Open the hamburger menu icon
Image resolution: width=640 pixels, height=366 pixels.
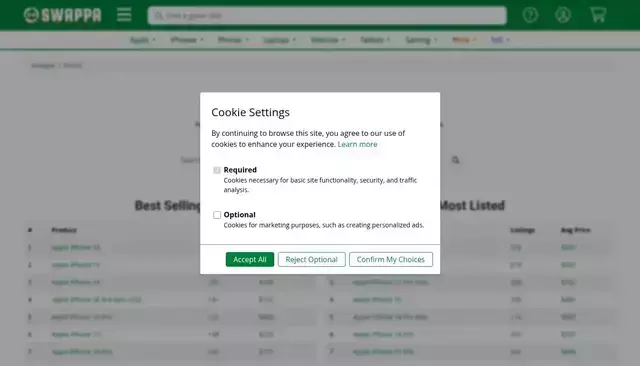click(124, 15)
